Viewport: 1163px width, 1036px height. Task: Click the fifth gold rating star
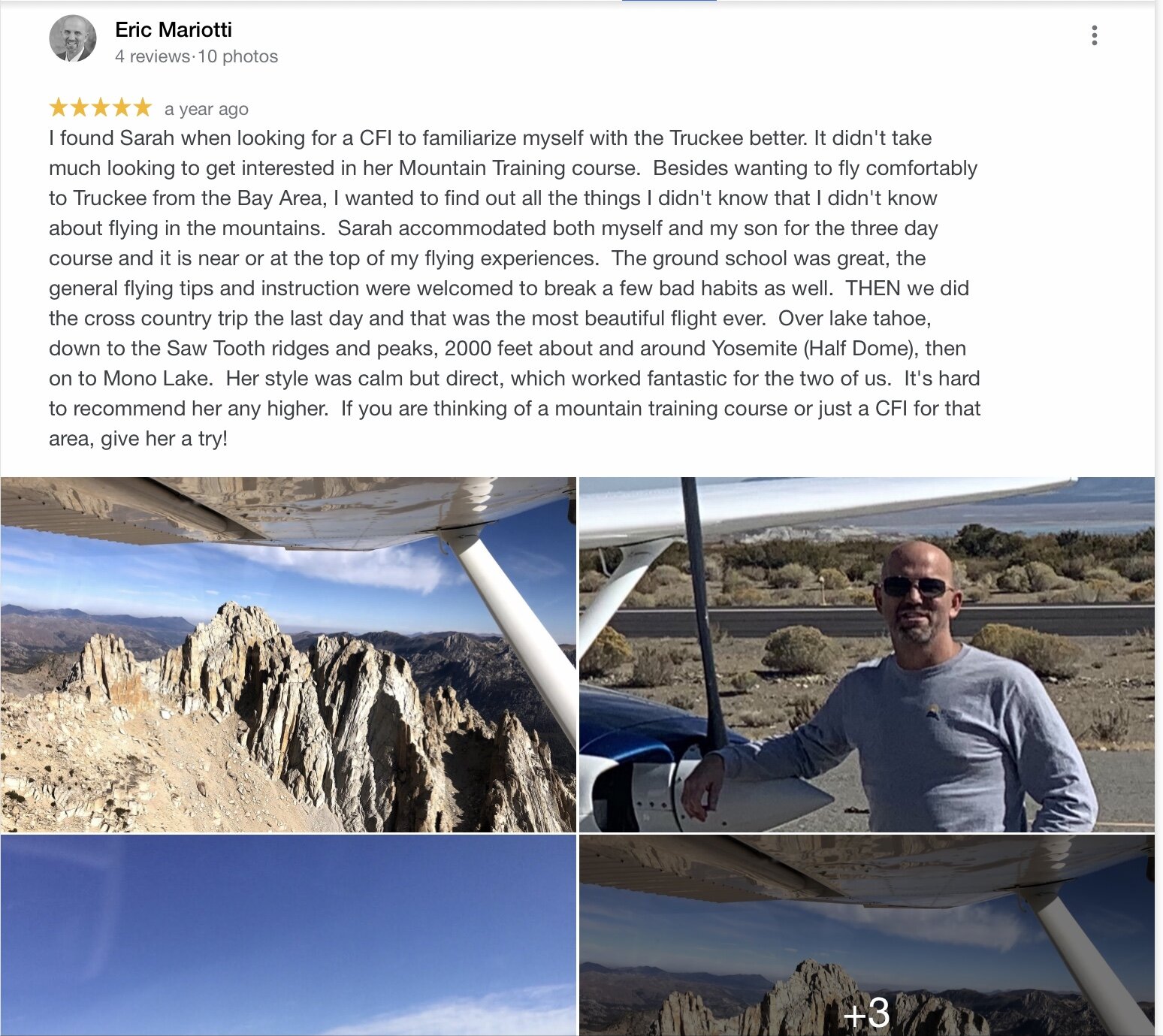(143, 107)
